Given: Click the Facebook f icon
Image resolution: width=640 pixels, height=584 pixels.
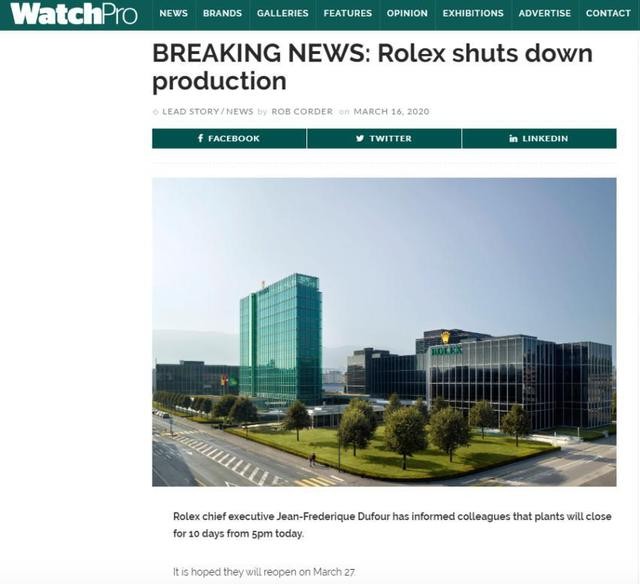Looking at the screenshot, I should click(x=200, y=138).
